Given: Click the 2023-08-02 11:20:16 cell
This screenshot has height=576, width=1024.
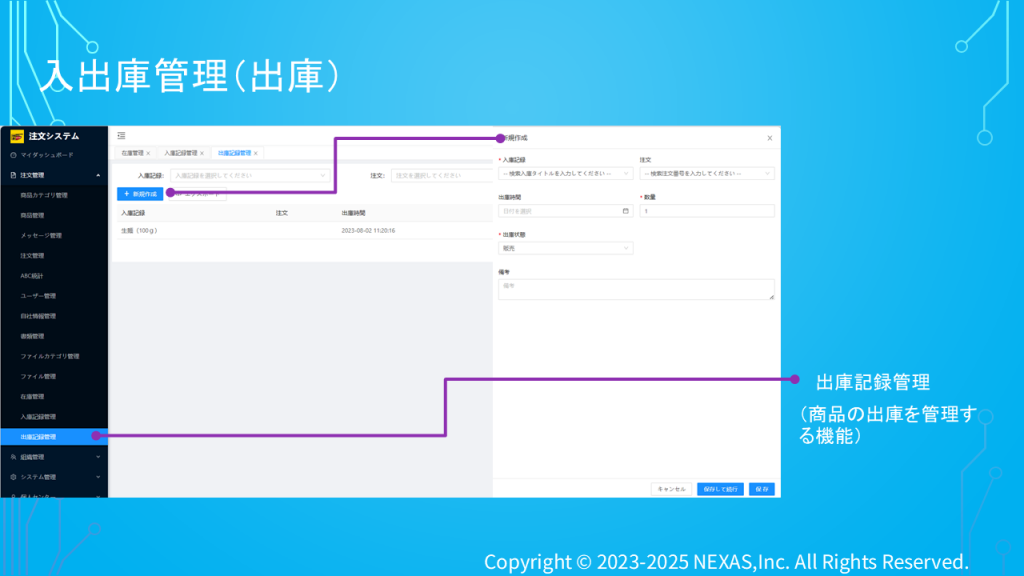Looking at the screenshot, I should (x=368, y=231).
